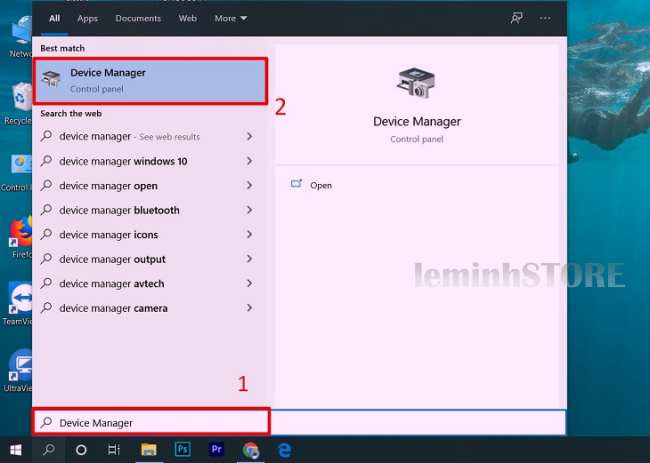Open Task View on the taskbar
Image resolution: width=650 pixels, height=463 pixels.
(x=113, y=450)
